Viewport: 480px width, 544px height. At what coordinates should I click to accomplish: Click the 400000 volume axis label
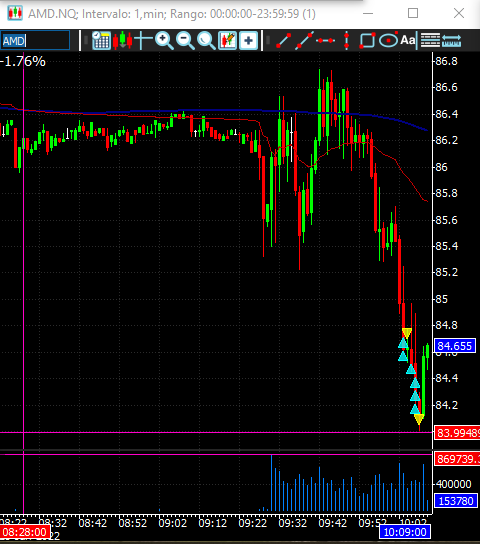[x=453, y=484]
